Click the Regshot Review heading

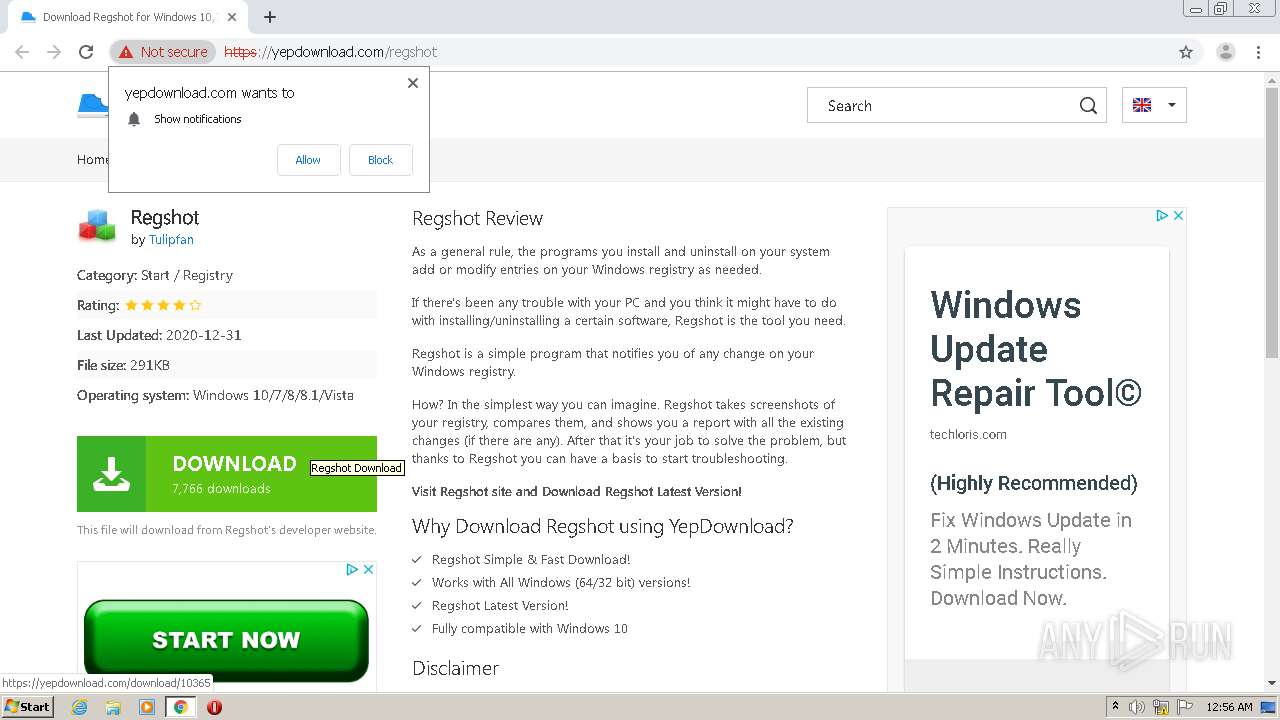pyautogui.click(x=477, y=218)
